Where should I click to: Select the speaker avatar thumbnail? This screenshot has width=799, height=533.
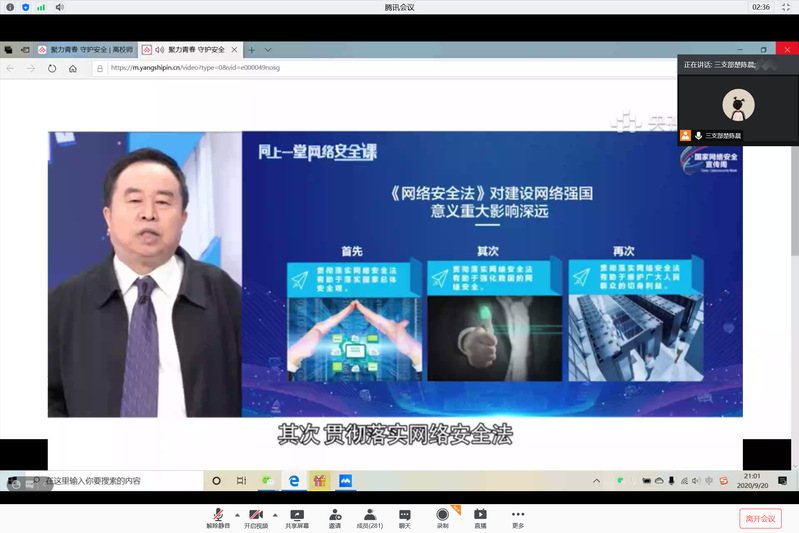(x=738, y=104)
